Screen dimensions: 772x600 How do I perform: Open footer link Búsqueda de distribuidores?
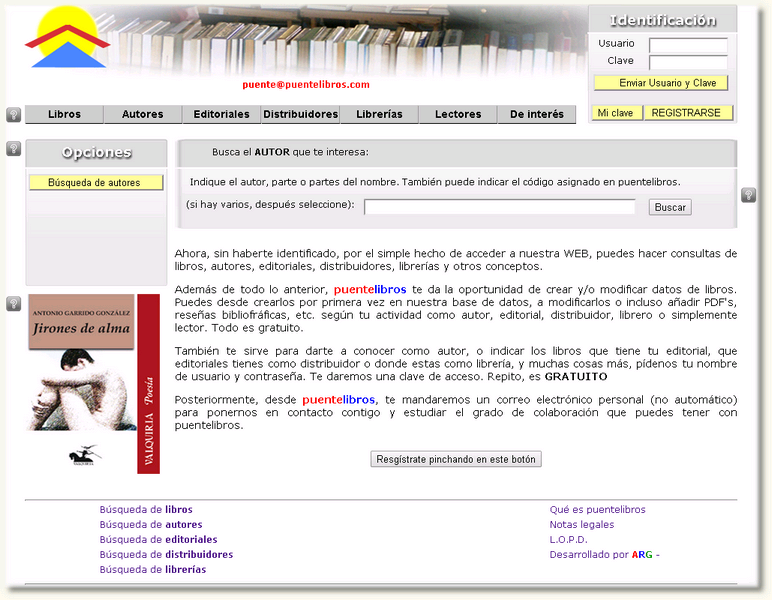point(166,554)
